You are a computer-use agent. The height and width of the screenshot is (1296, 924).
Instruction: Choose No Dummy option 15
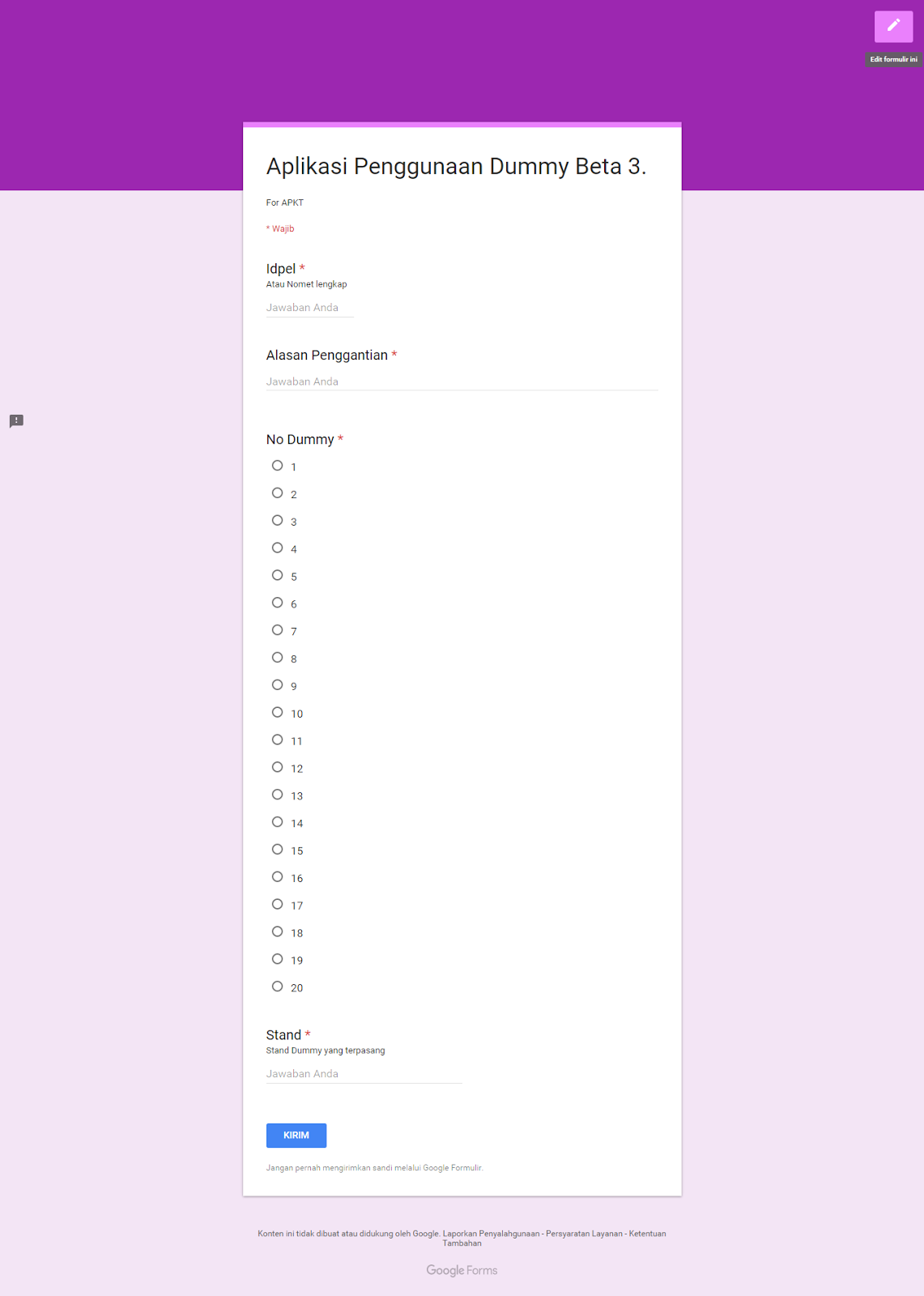[277, 850]
